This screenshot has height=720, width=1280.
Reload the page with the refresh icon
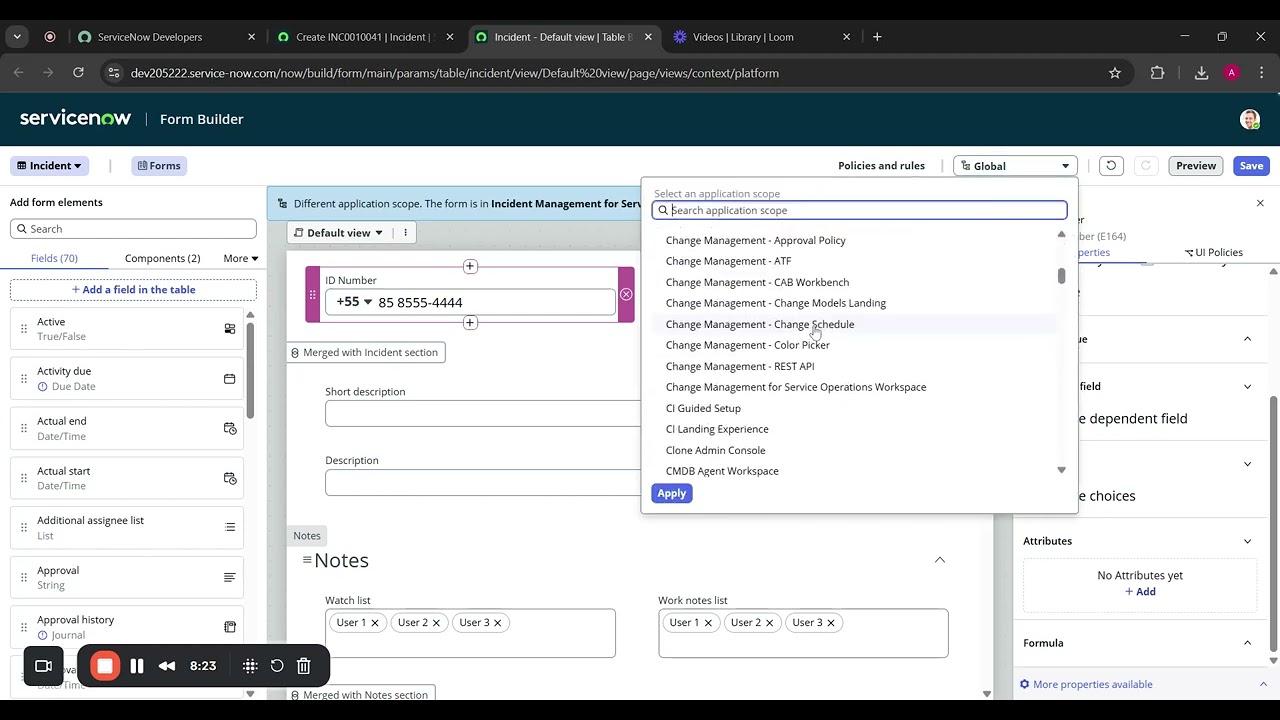pyautogui.click(x=78, y=73)
